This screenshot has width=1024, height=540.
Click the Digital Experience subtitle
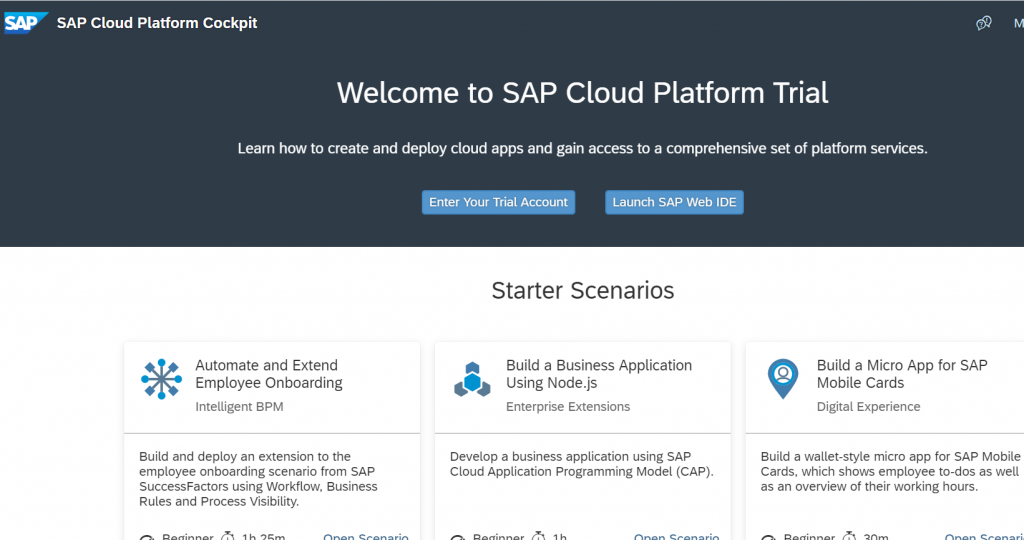click(869, 407)
